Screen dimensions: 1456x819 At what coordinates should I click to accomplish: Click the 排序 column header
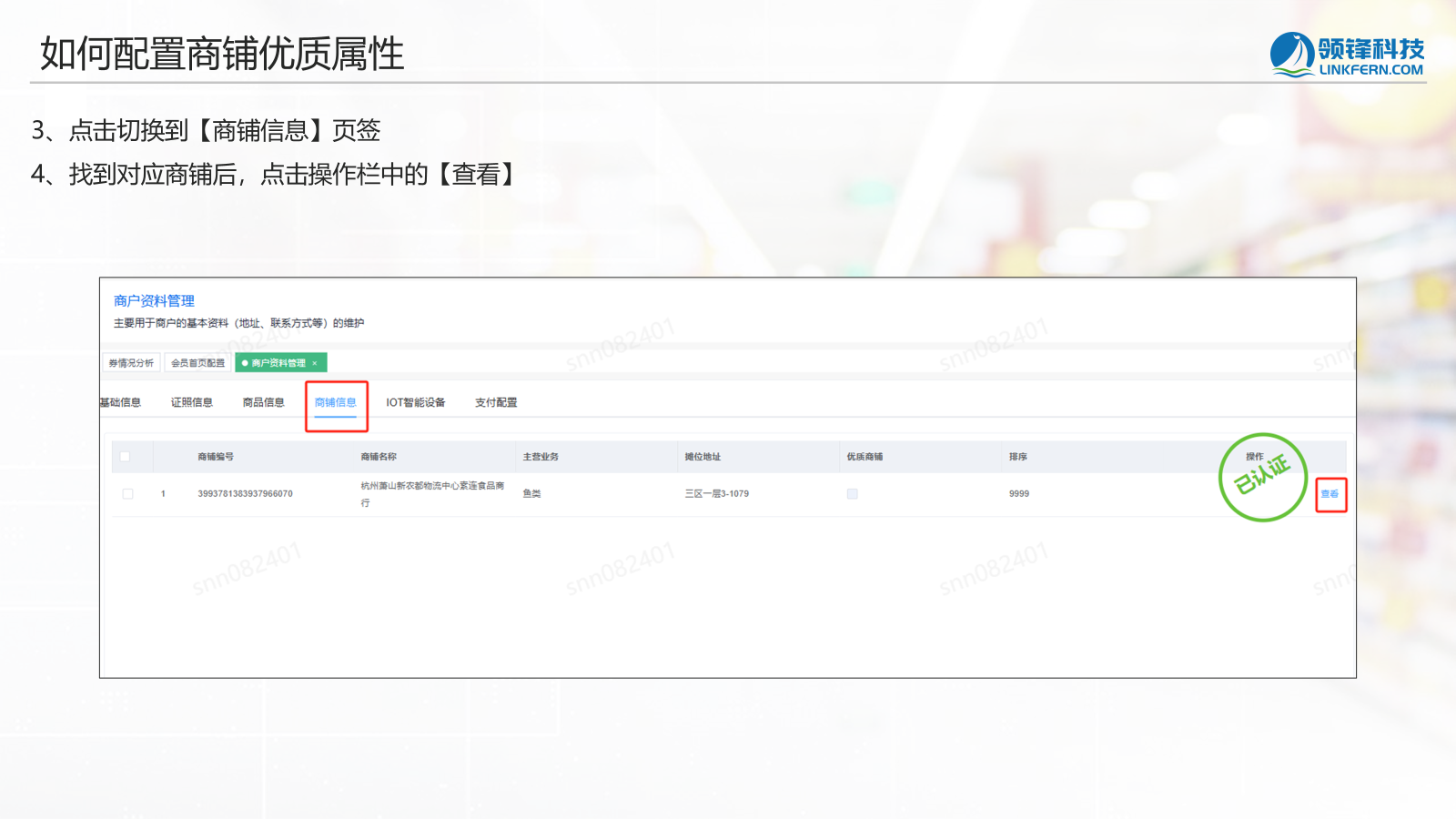coord(1018,457)
